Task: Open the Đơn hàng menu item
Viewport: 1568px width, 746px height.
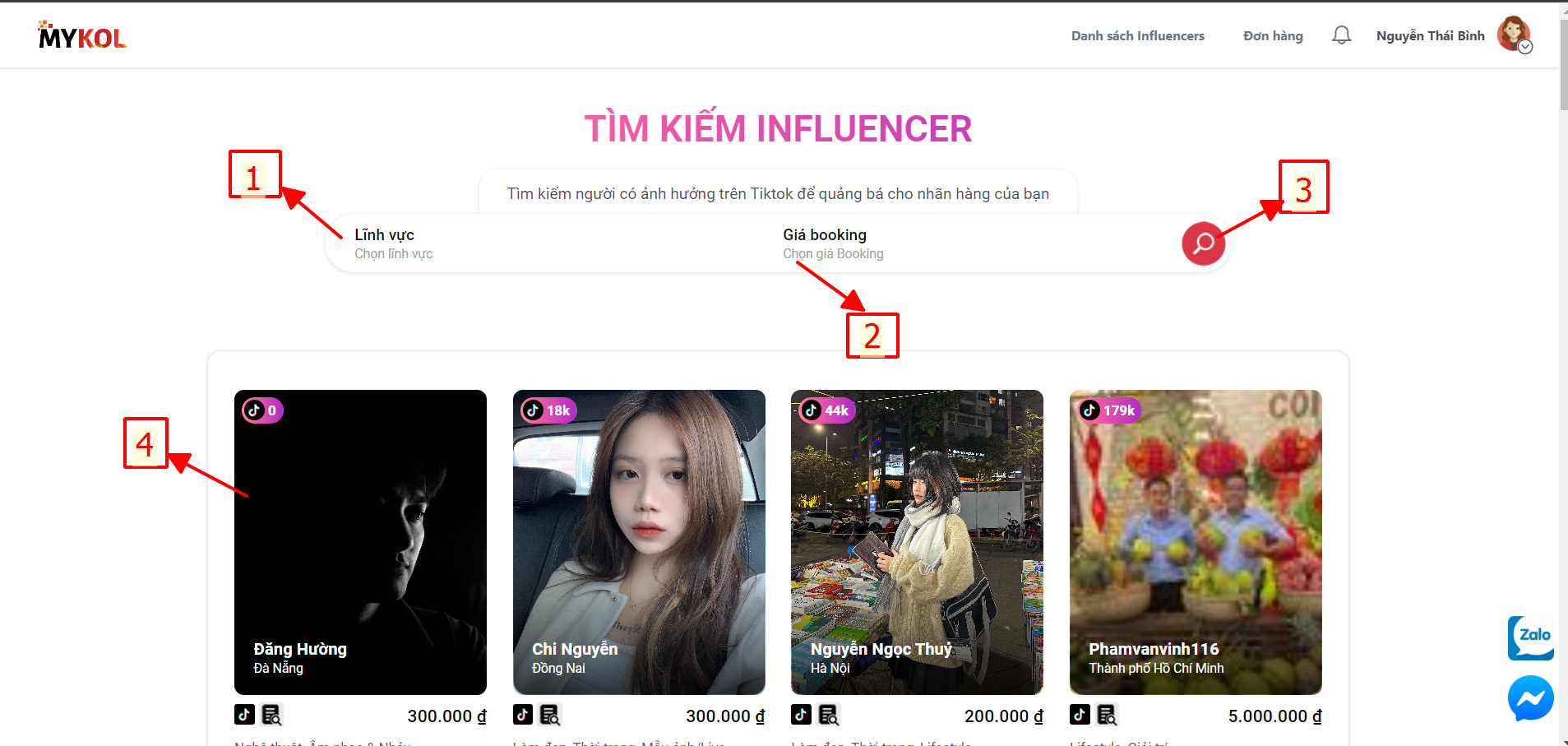Action: tap(1273, 35)
